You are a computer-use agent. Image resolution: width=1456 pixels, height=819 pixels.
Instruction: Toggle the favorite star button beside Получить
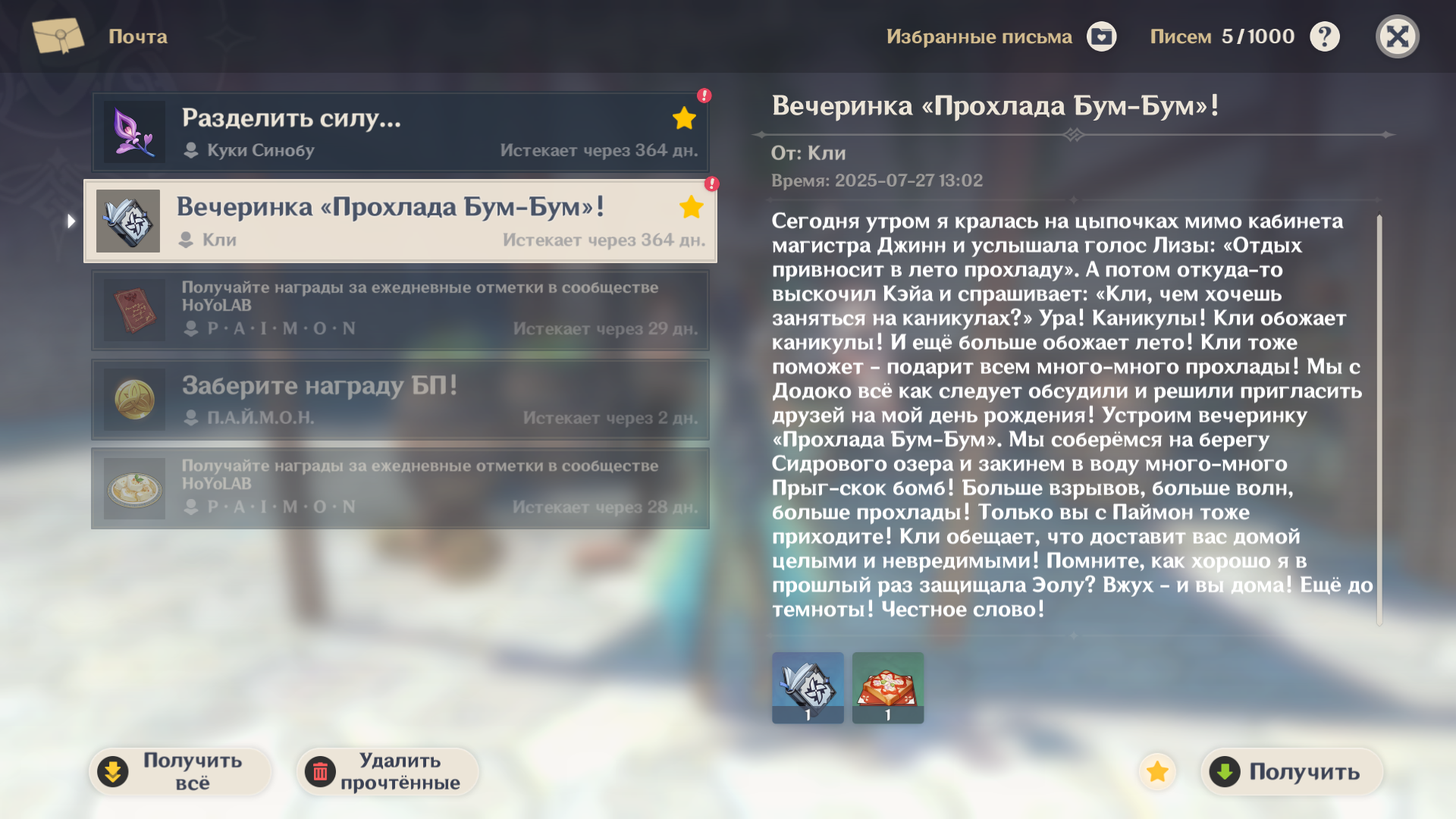click(x=1157, y=771)
